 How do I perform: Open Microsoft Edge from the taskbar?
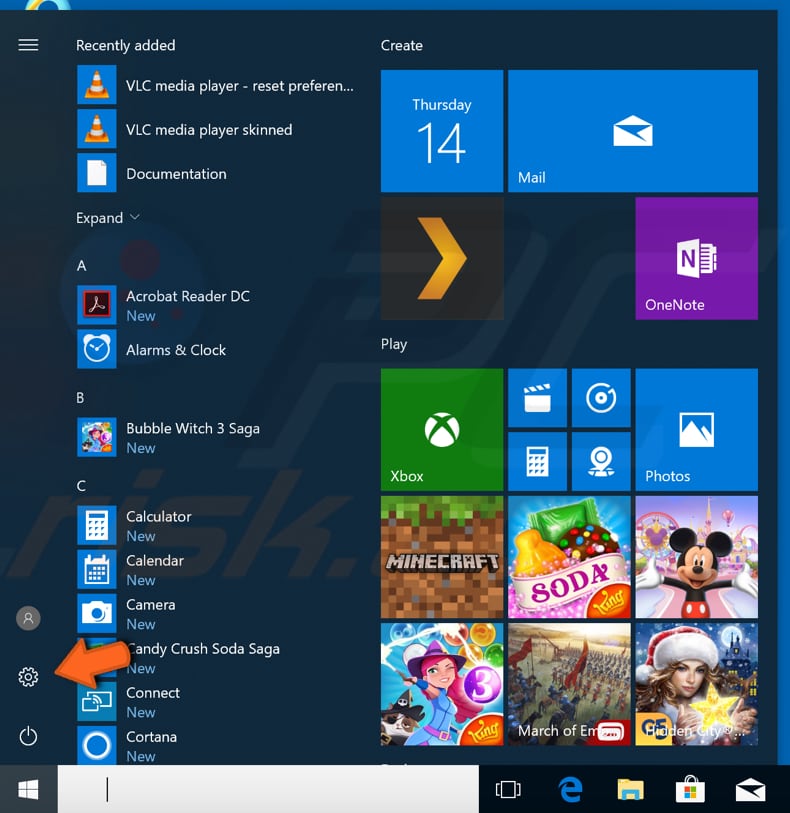pyautogui.click(x=570, y=790)
